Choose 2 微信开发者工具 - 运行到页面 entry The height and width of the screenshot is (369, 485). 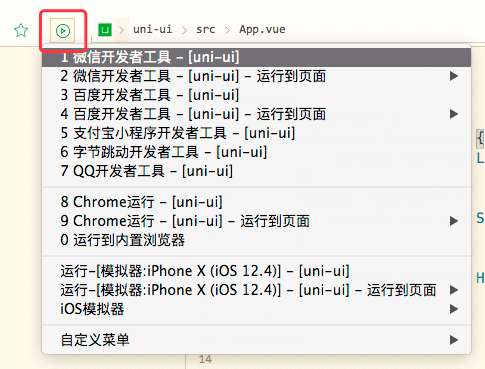pos(256,76)
